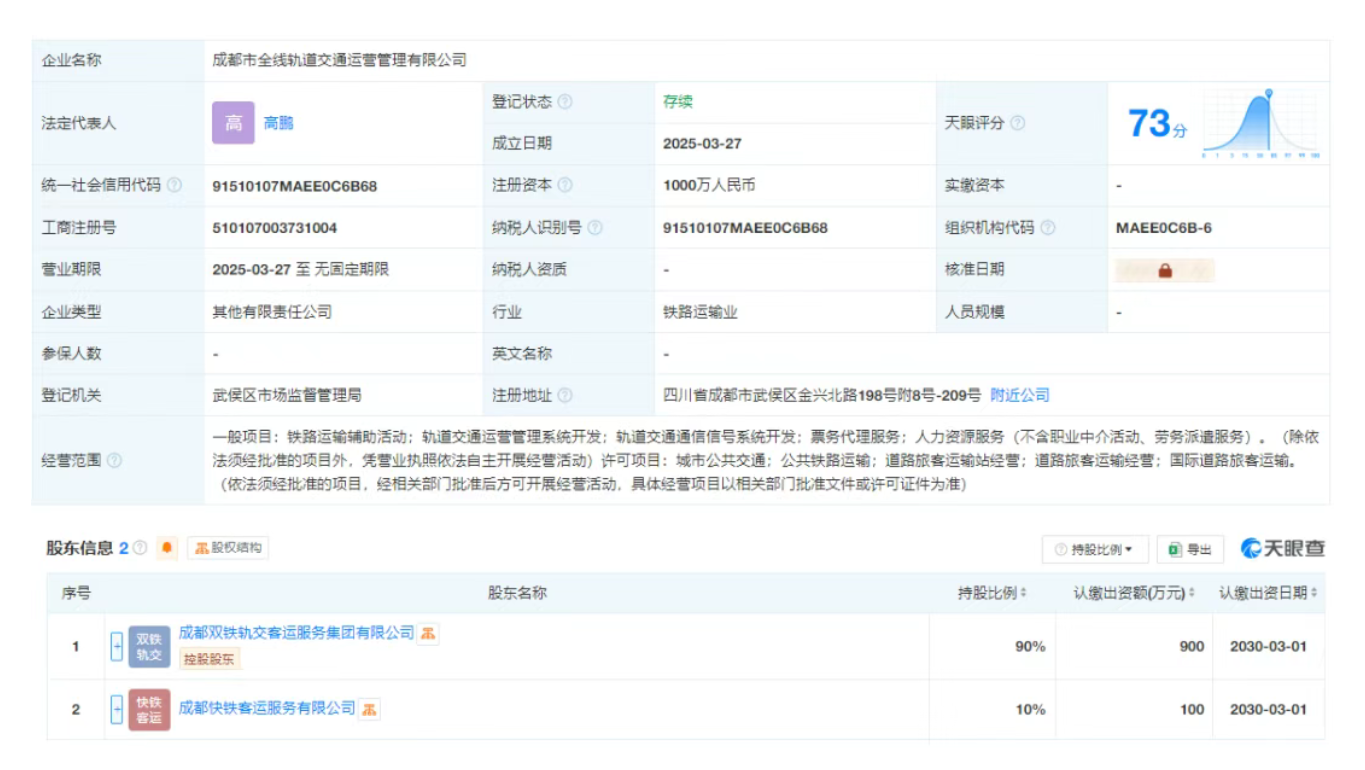The image size is (1365, 770).
Task: Open the 持股比例 dropdown filter
Action: pyautogui.click(x=1095, y=549)
